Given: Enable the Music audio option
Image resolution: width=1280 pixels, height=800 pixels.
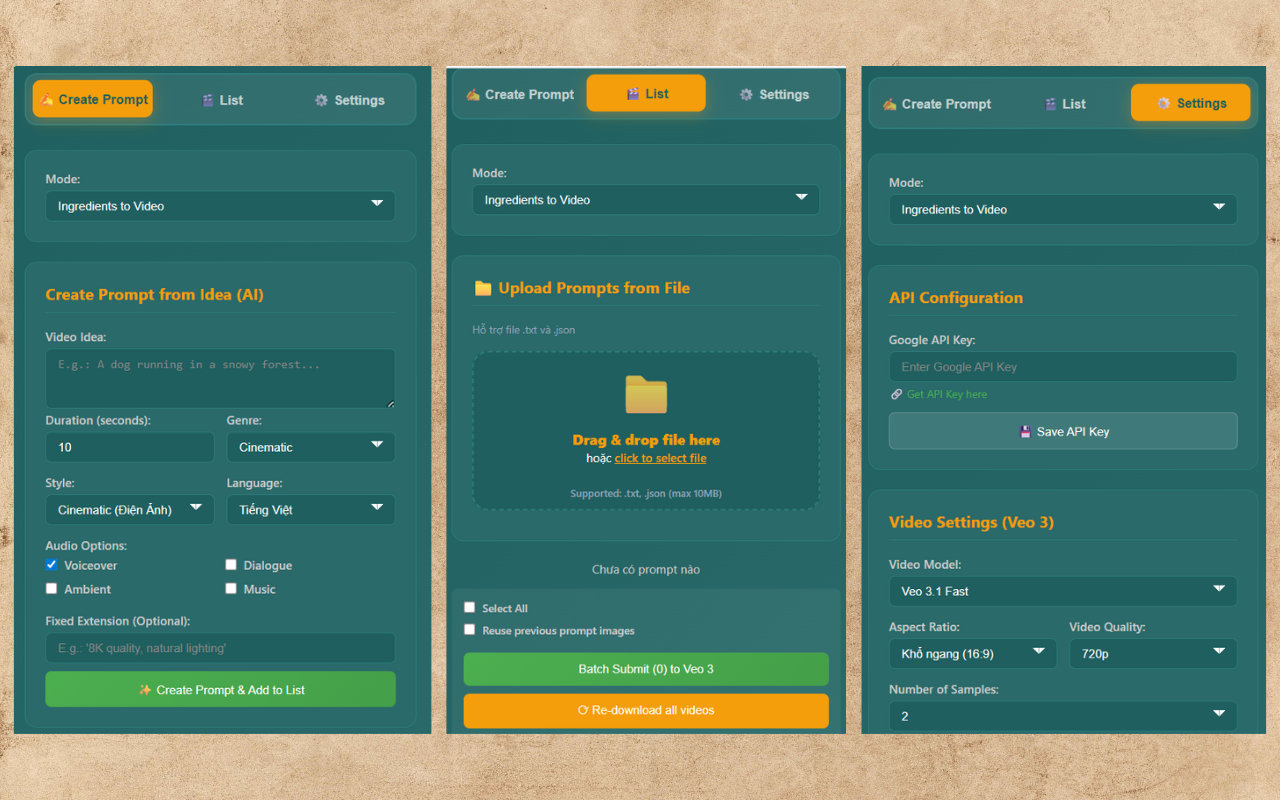Looking at the screenshot, I should pyautogui.click(x=231, y=589).
